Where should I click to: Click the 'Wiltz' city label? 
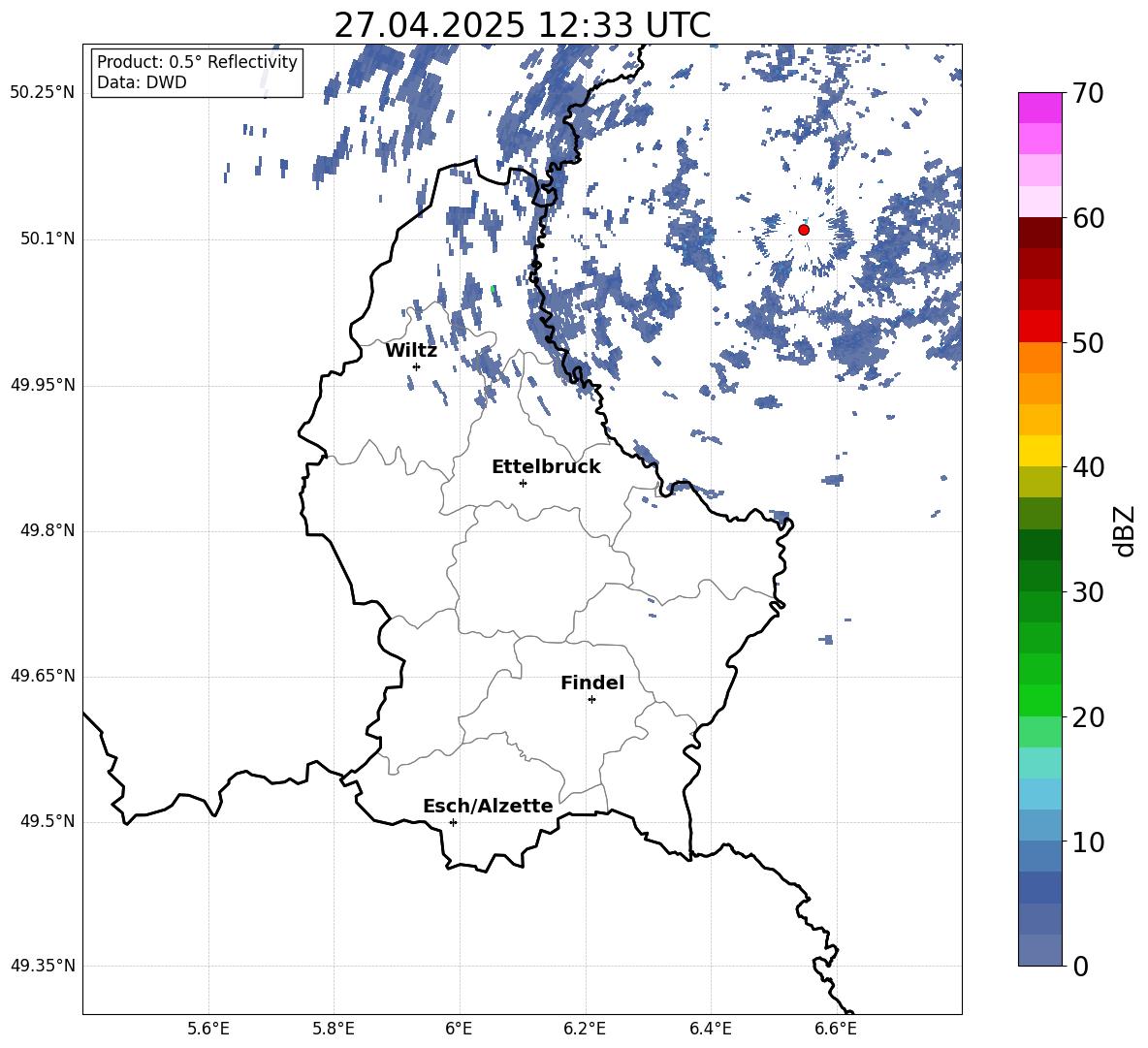(x=411, y=351)
